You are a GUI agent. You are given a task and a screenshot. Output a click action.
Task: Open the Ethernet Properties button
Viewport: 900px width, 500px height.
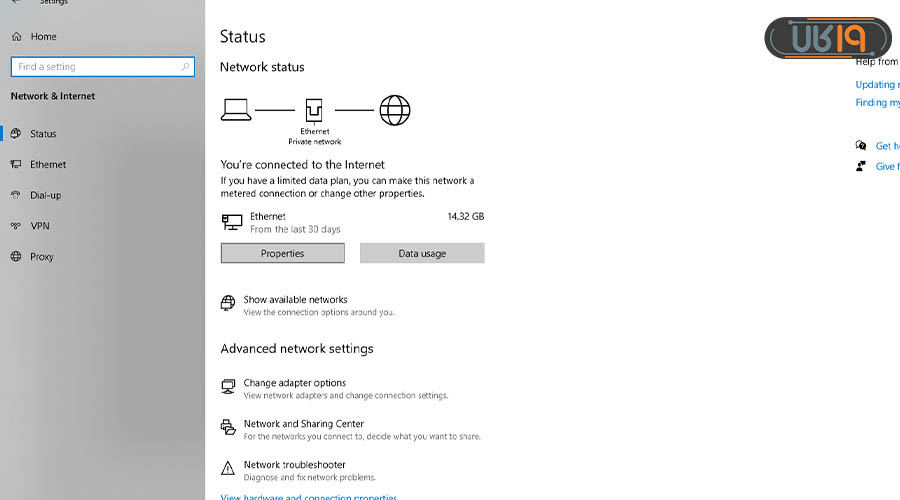pyautogui.click(x=282, y=254)
